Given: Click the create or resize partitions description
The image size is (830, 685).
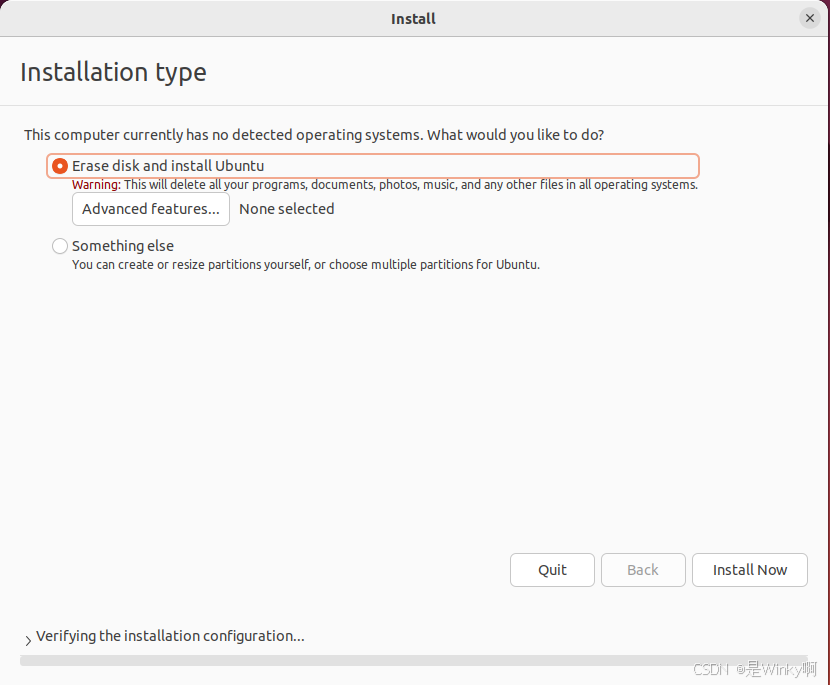Looking at the screenshot, I should point(306,265).
